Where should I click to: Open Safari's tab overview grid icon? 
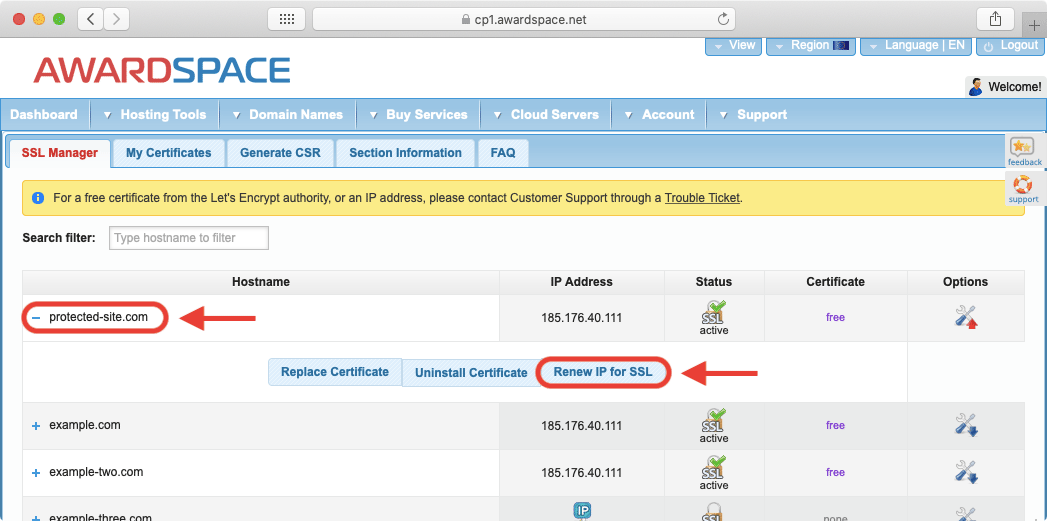[286, 19]
